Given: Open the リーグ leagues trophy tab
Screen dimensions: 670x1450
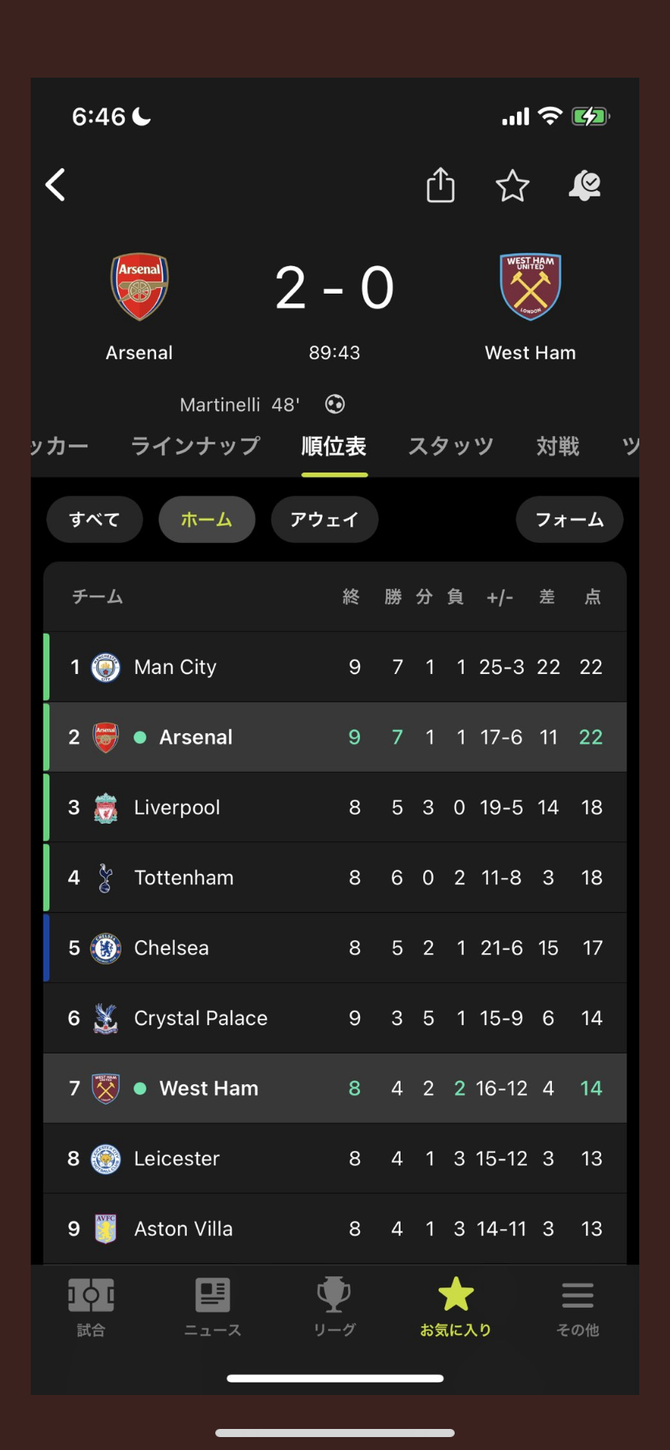Looking at the screenshot, I should (334, 1306).
